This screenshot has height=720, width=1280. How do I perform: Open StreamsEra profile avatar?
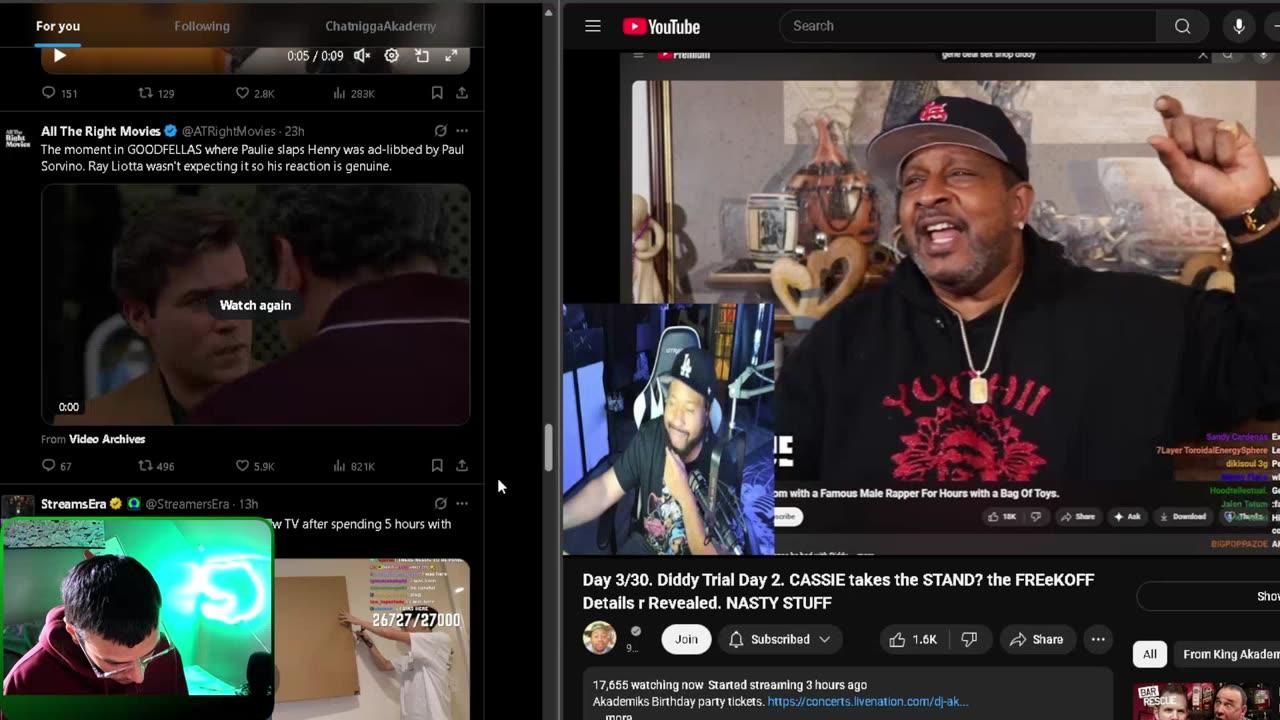[18, 506]
